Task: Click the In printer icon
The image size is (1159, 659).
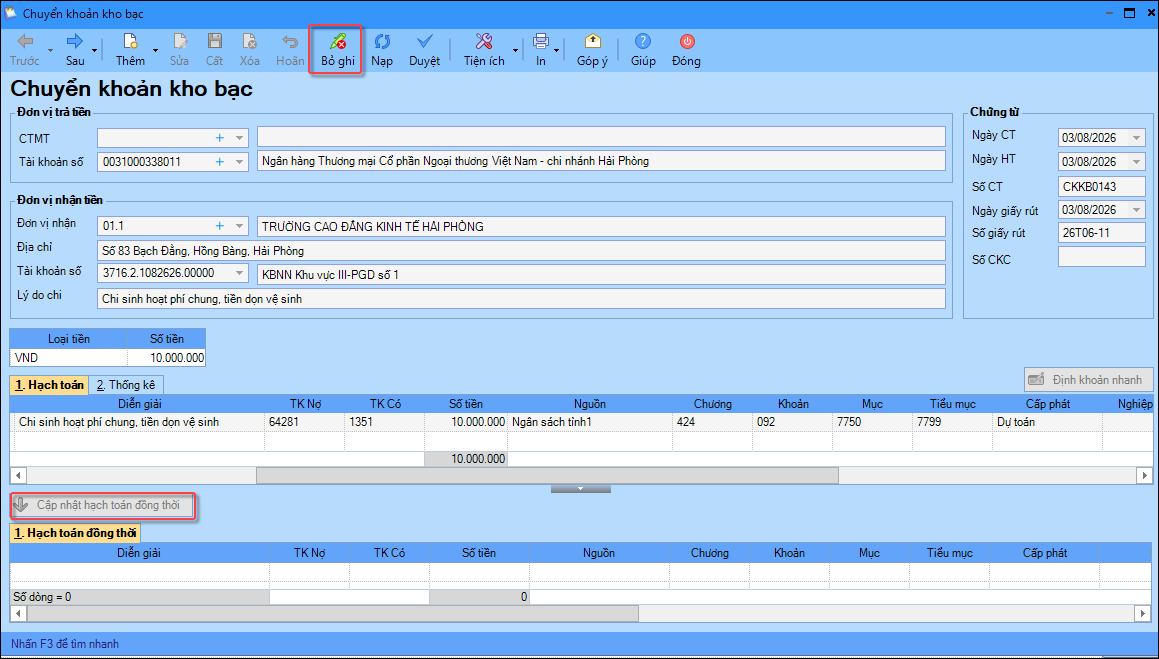Action: [541, 41]
